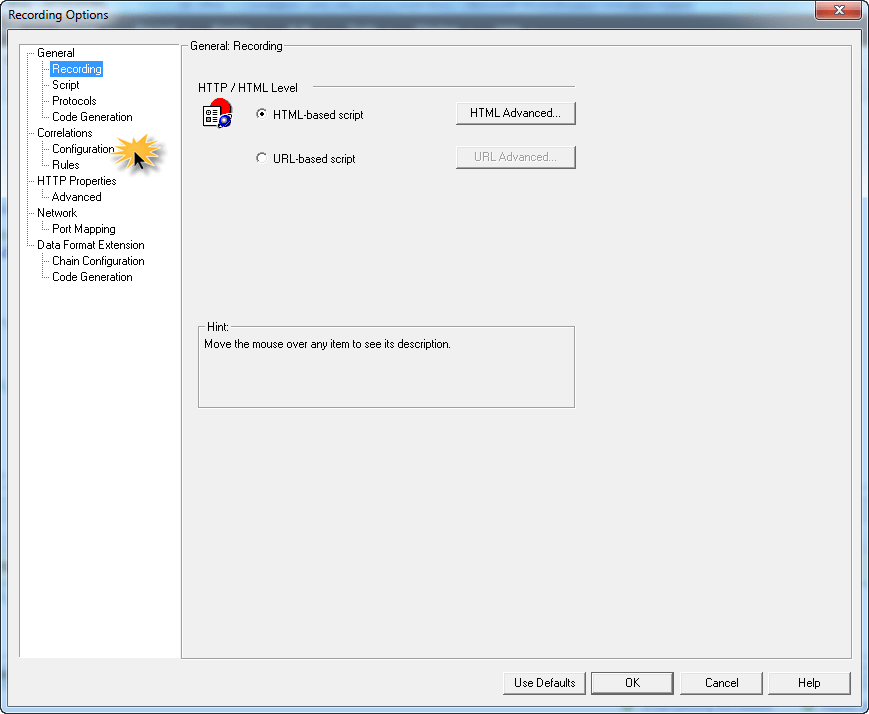The width and height of the screenshot is (869, 714).
Task: Open Code Generation under General
Action: (92, 117)
